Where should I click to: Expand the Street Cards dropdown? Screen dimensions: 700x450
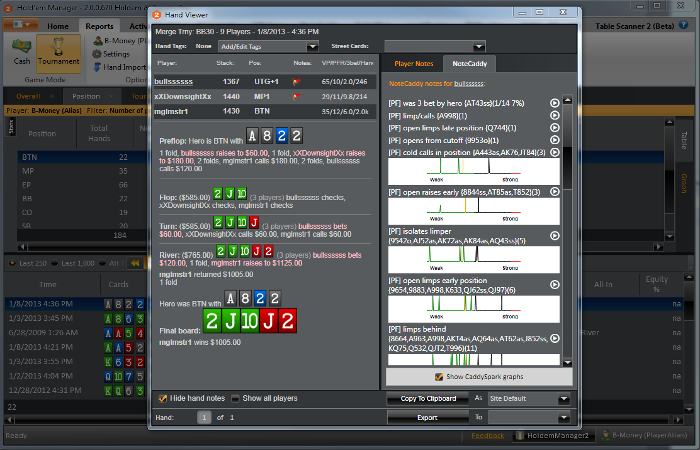click(478, 47)
